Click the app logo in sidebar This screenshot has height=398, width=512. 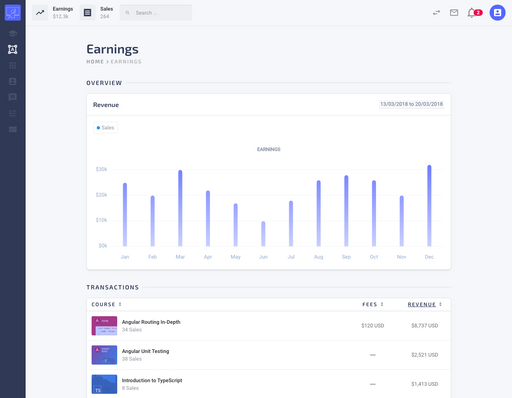tap(13, 13)
